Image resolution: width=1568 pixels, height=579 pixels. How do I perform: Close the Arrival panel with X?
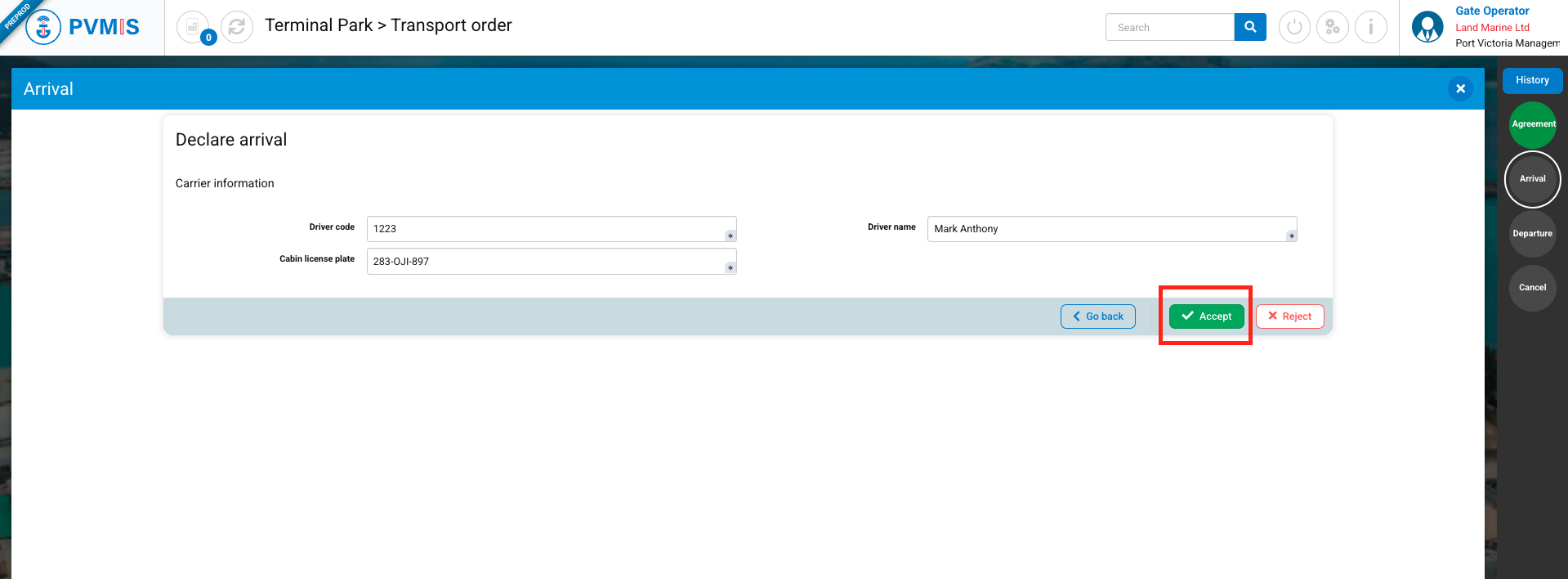pos(1461,88)
